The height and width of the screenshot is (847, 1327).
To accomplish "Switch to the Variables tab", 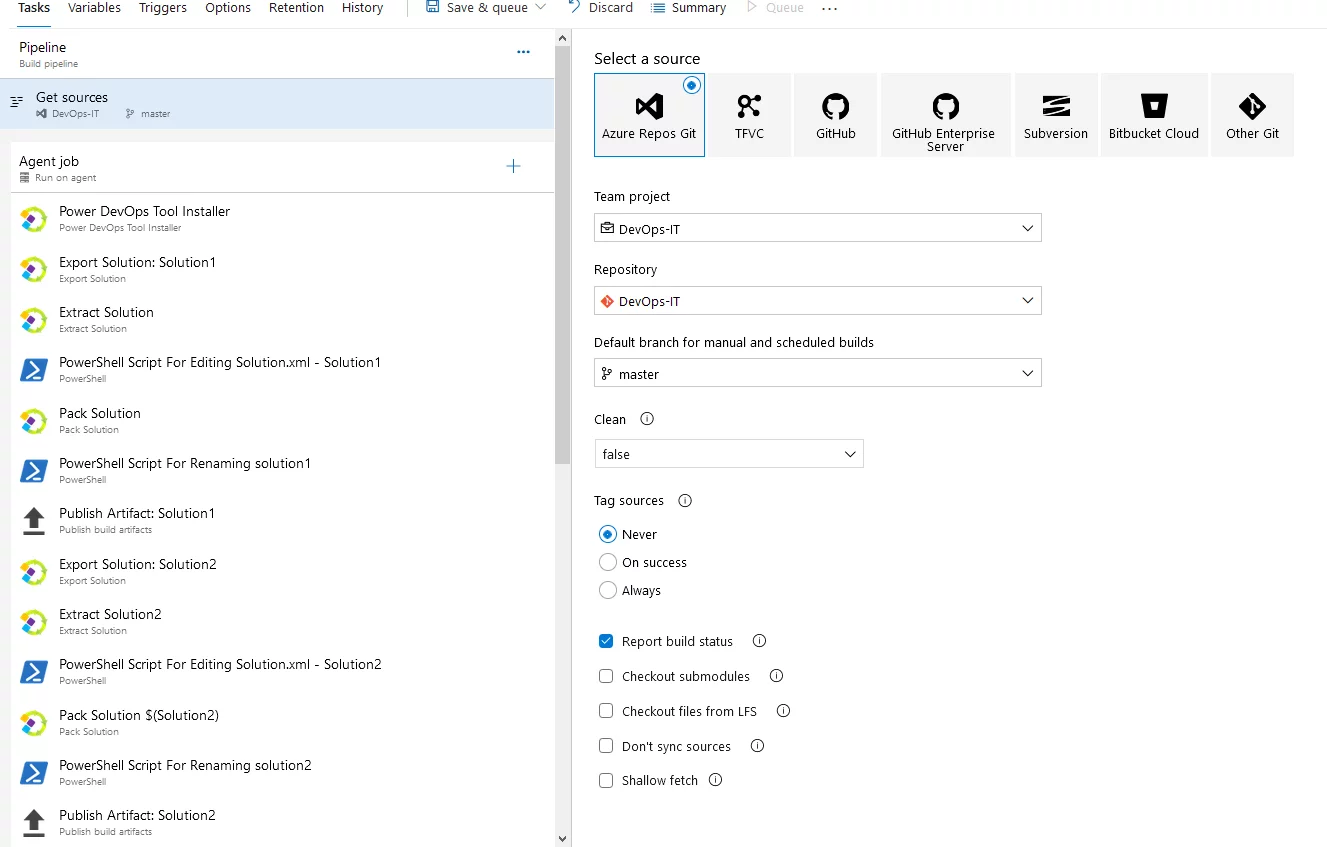I will (94, 8).
